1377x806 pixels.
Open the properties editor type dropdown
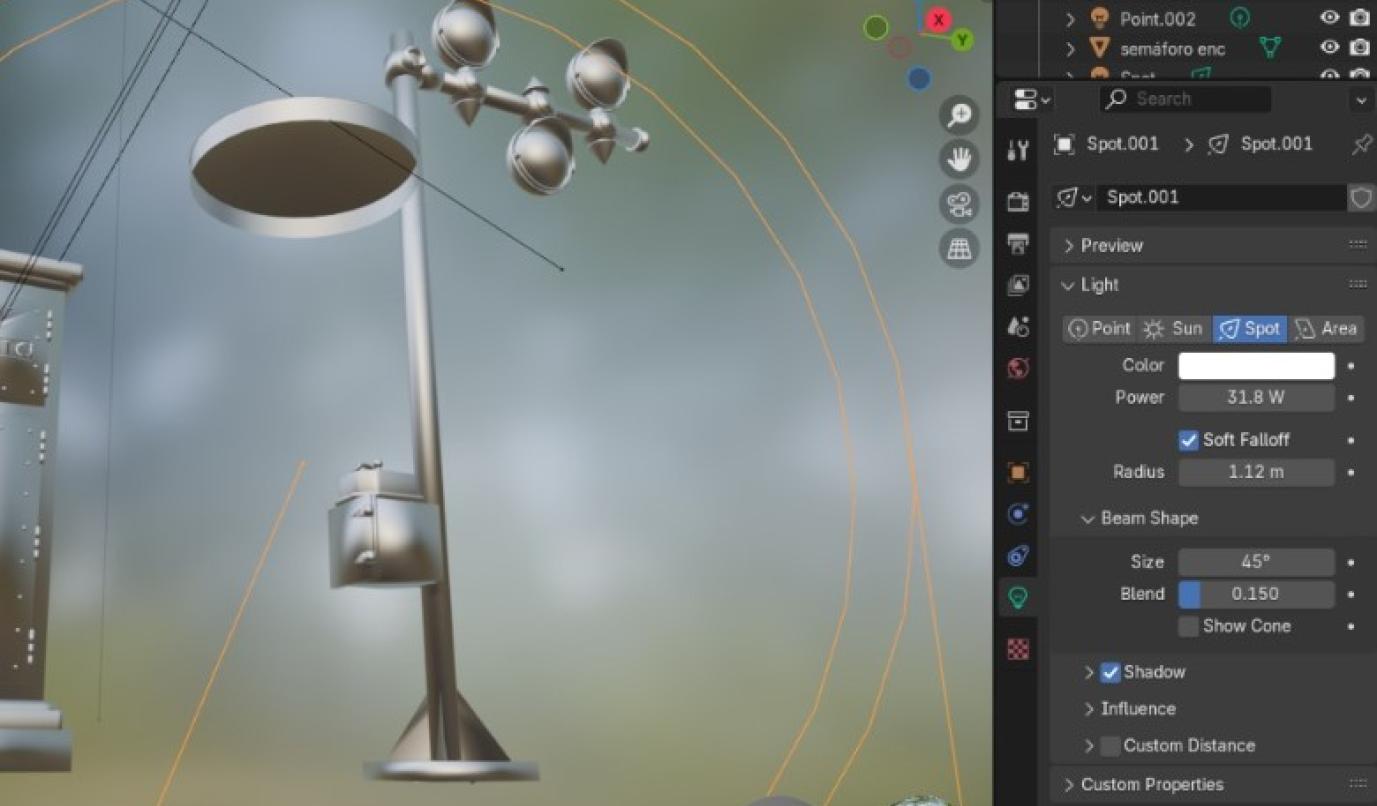(1032, 99)
